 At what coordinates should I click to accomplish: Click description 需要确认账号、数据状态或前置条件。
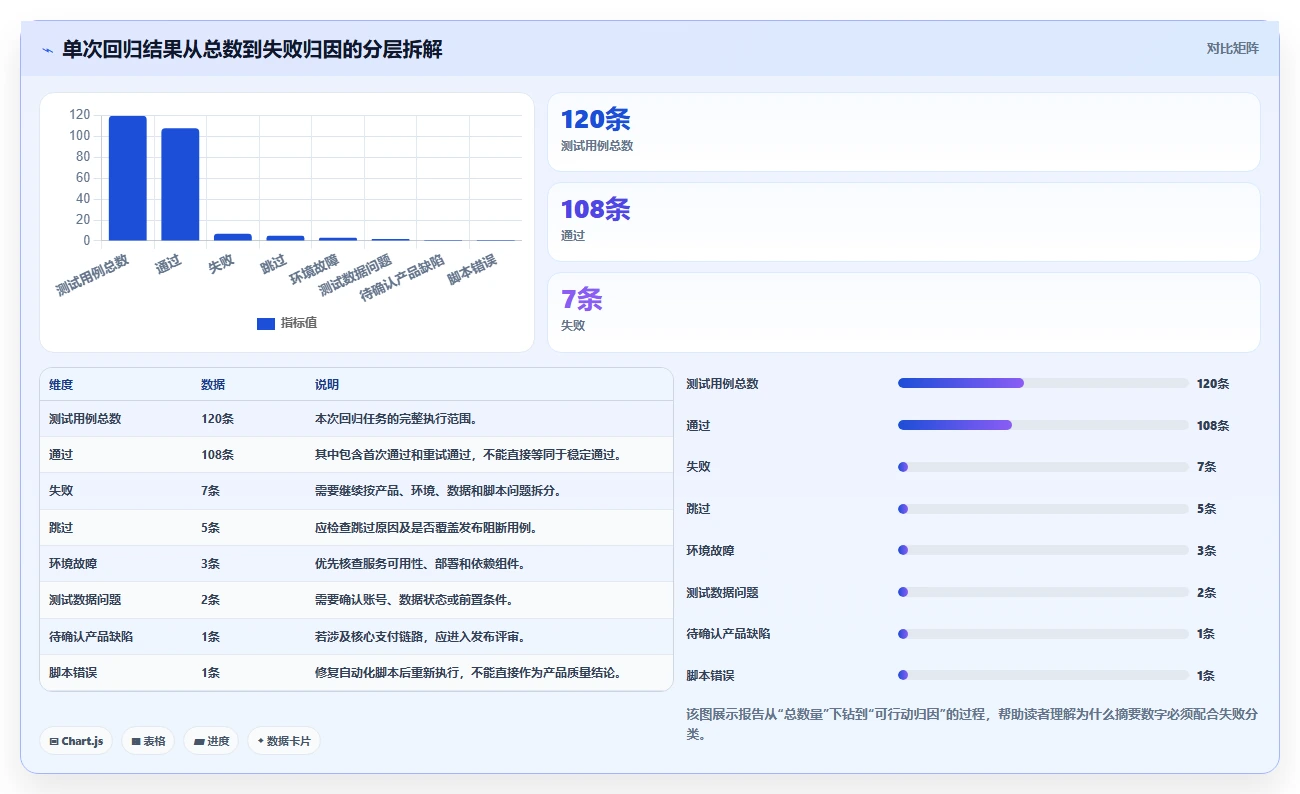[415, 600]
